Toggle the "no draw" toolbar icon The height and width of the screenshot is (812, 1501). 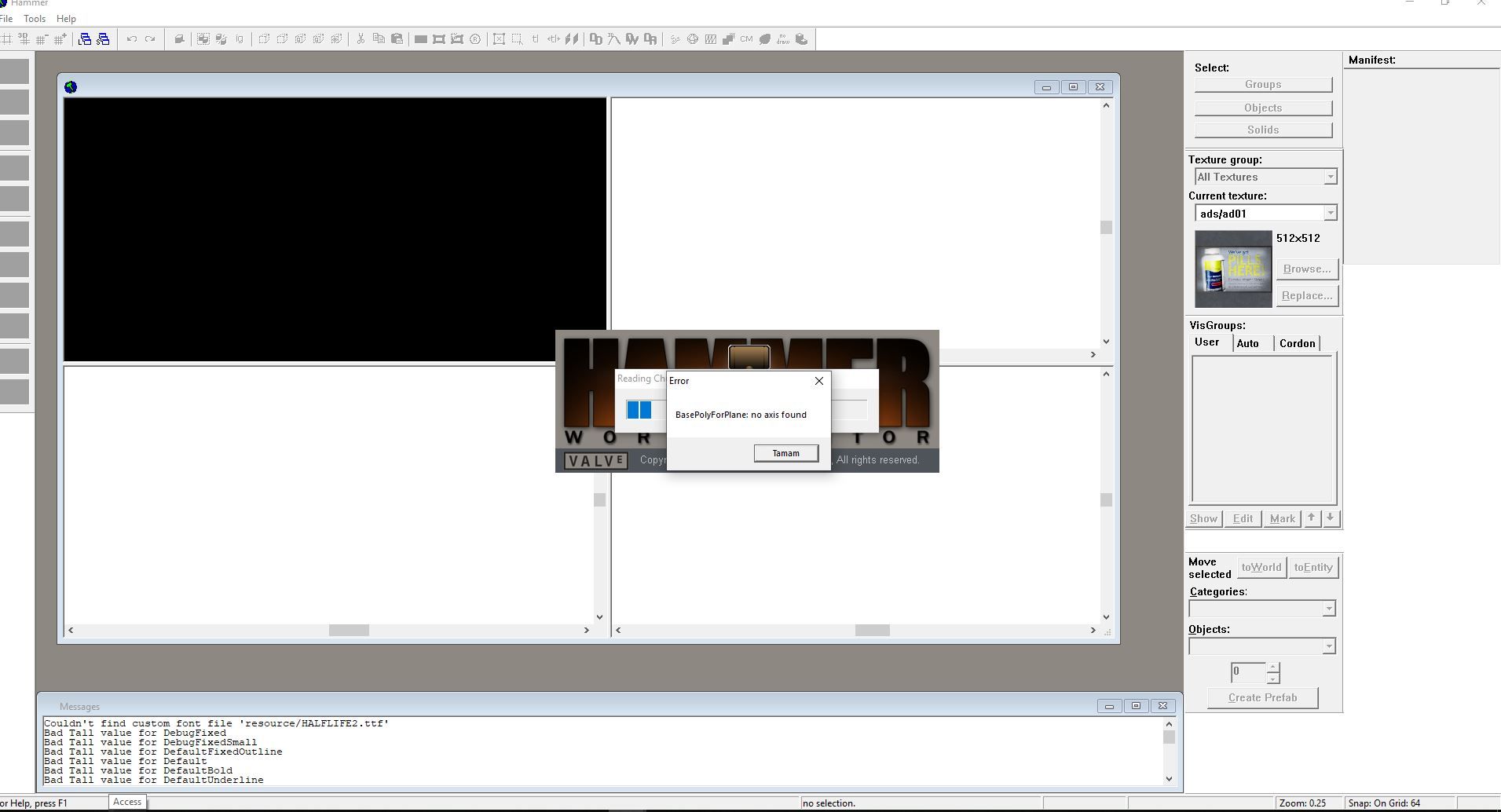click(x=782, y=39)
